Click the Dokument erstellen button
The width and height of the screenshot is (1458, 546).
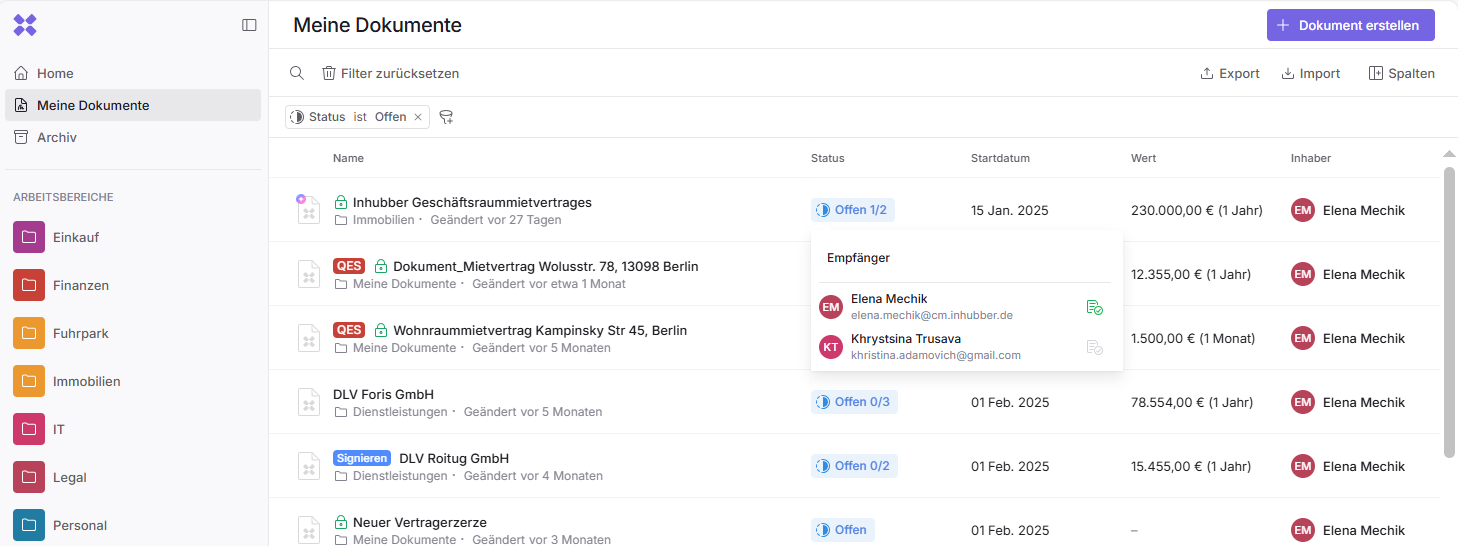[1350, 25]
